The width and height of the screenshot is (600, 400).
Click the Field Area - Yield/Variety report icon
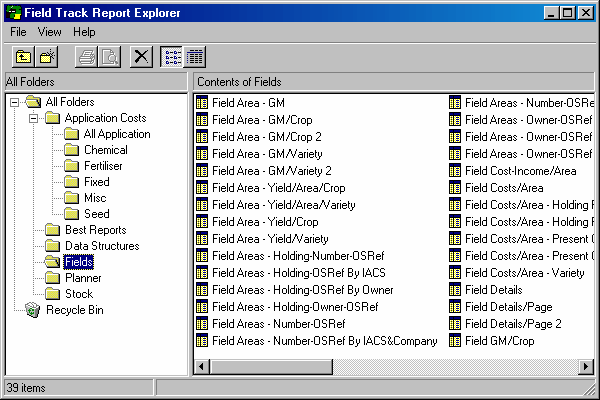pyautogui.click(x=202, y=238)
